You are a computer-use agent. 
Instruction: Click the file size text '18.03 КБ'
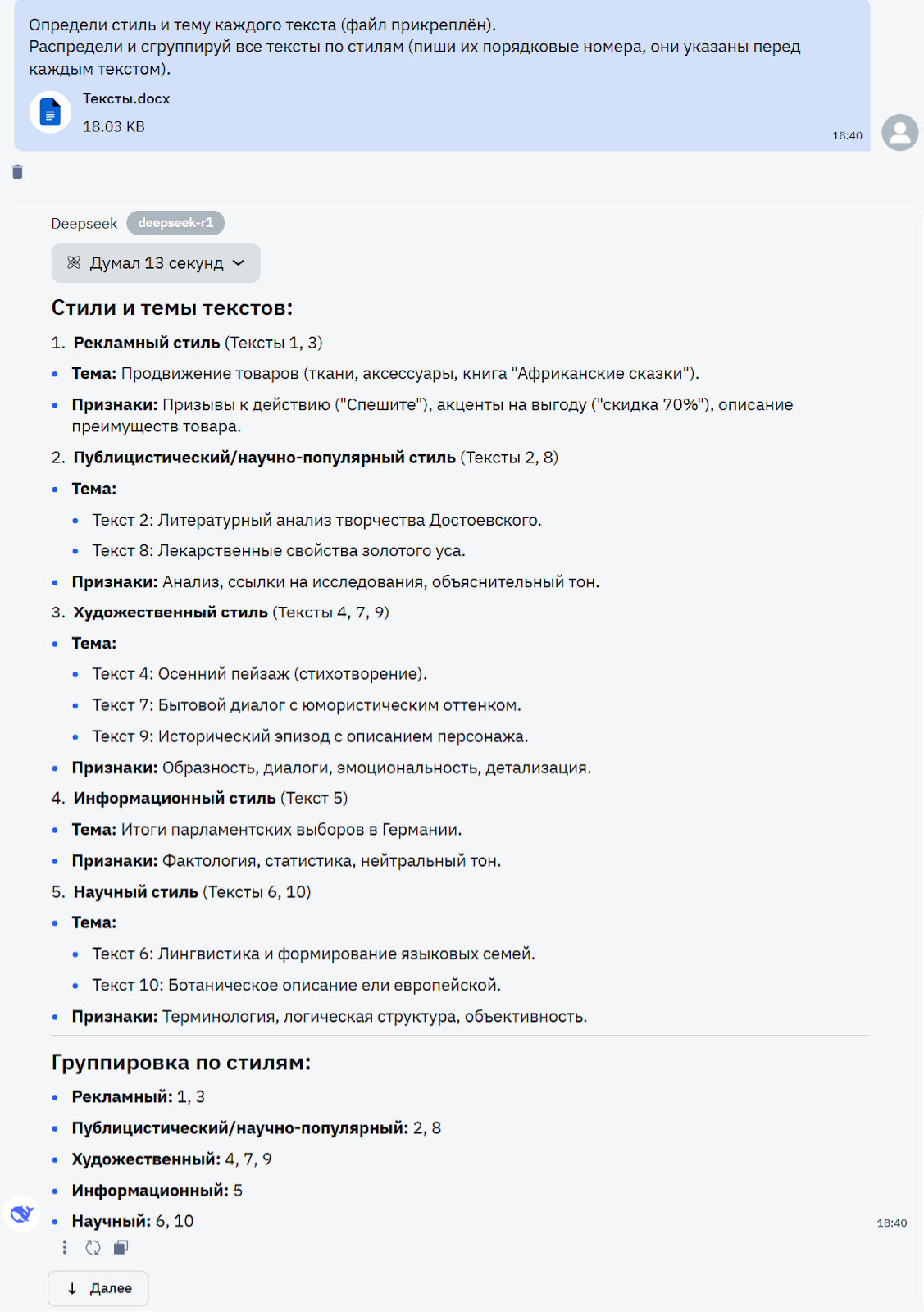tap(114, 125)
